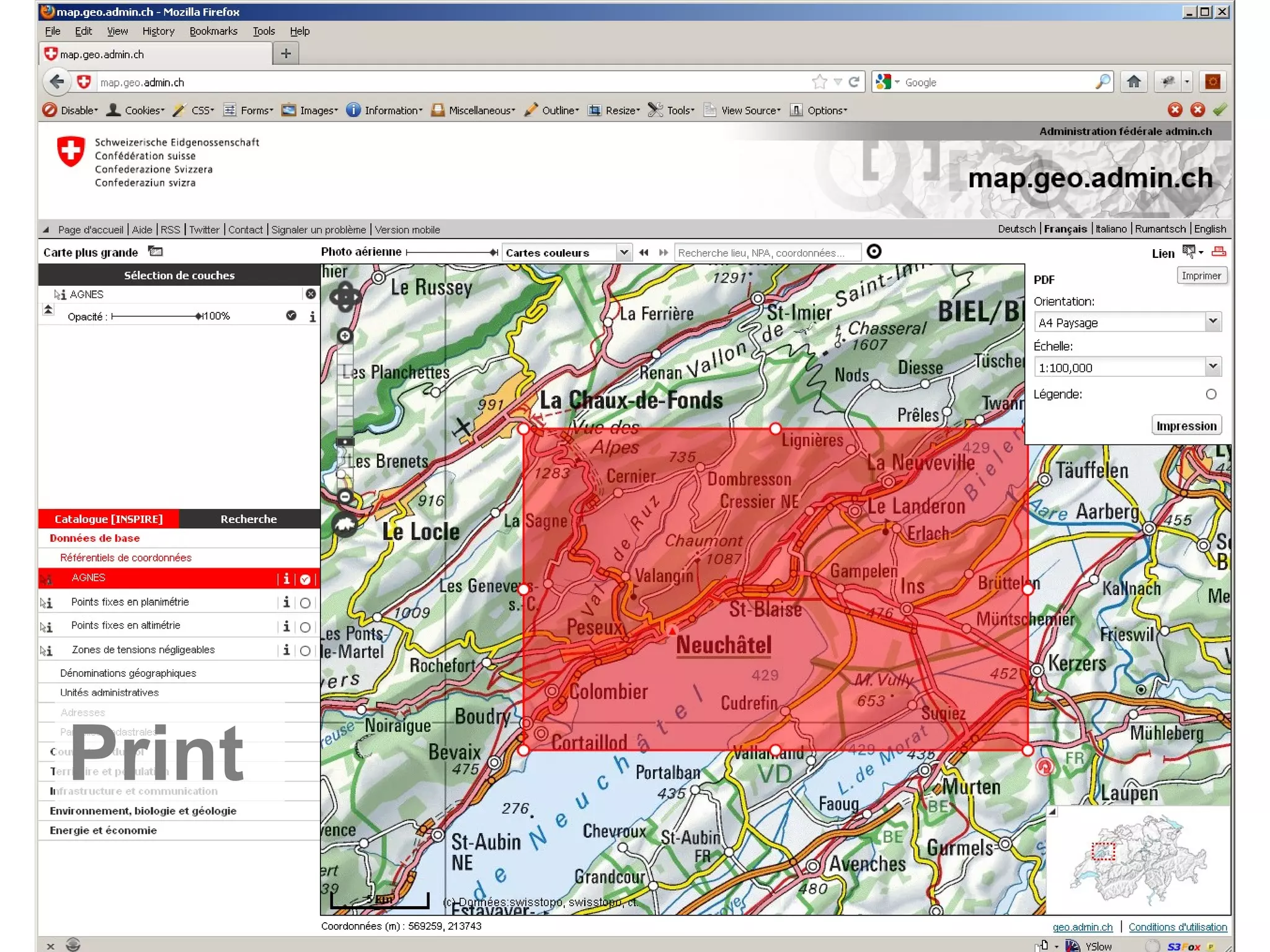The image size is (1270, 952).
Task: Open the Cartes couleurs dropdown
Action: [624, 252]
